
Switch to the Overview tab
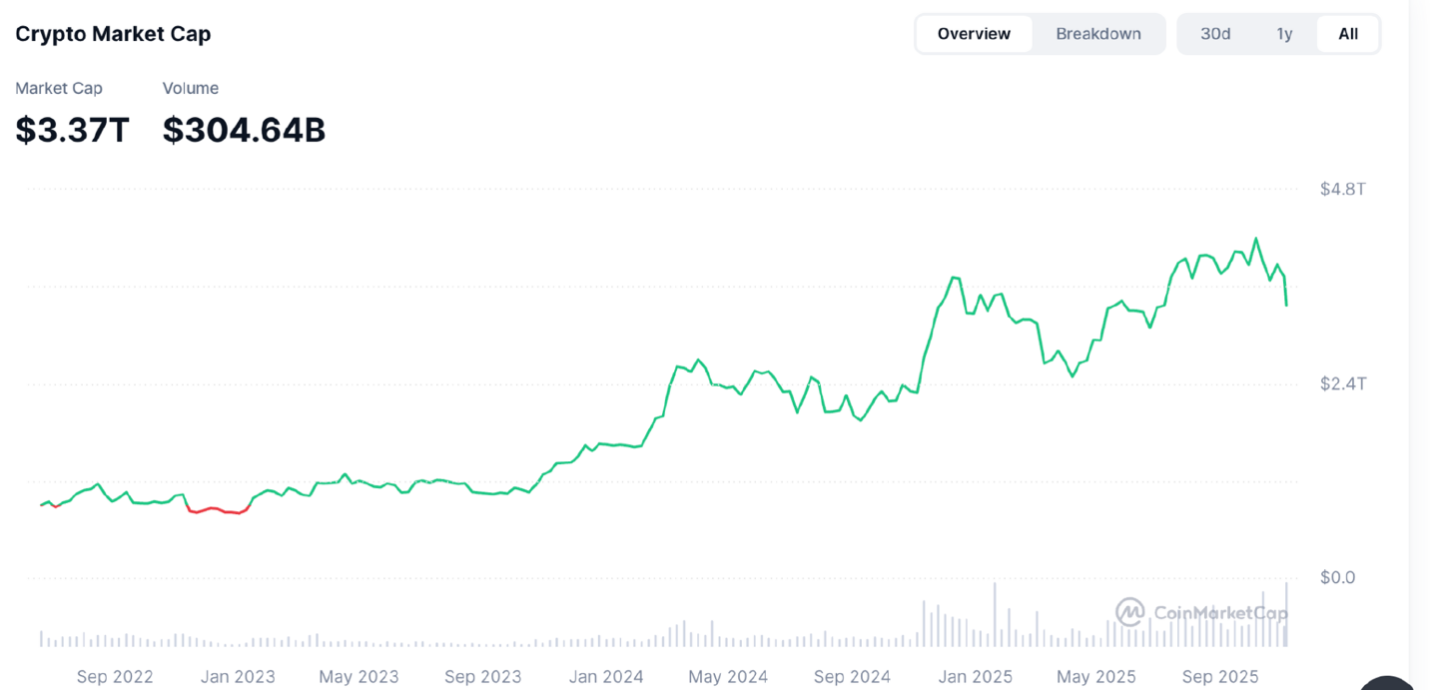pyautogui.click(x=973, y=33)
